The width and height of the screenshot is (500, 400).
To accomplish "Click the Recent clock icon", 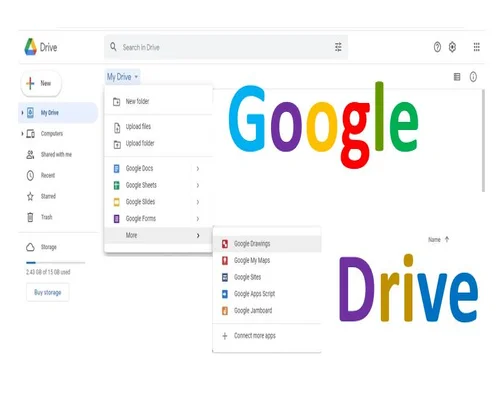I will [30, 175].
